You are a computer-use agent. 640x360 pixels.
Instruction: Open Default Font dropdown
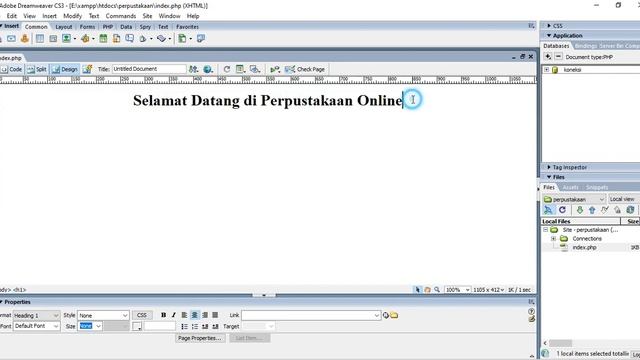[x=36, y=326]
